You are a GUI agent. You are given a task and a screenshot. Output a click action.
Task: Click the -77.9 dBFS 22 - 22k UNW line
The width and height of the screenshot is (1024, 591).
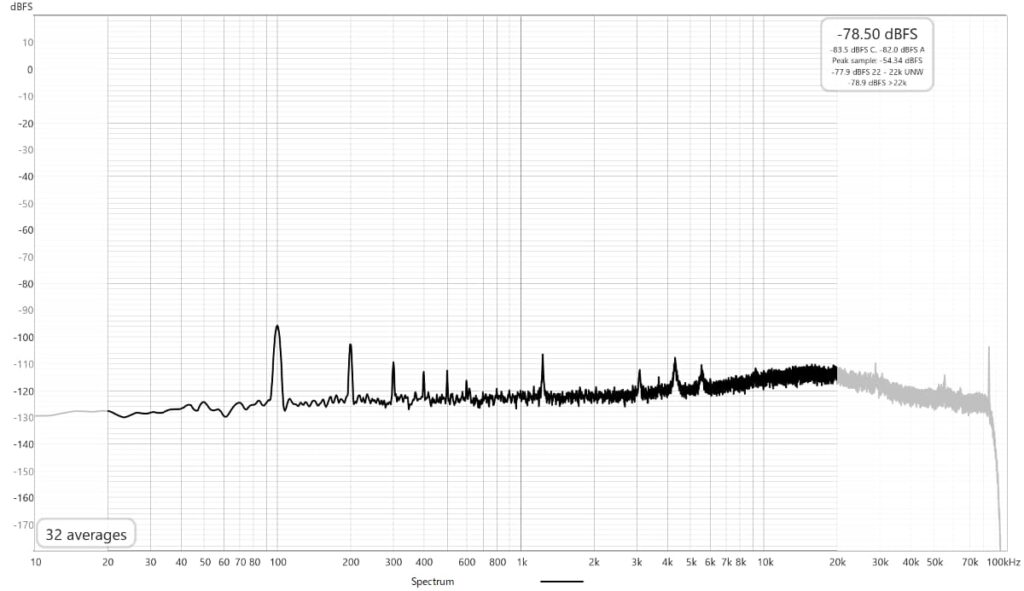point(877,72)
